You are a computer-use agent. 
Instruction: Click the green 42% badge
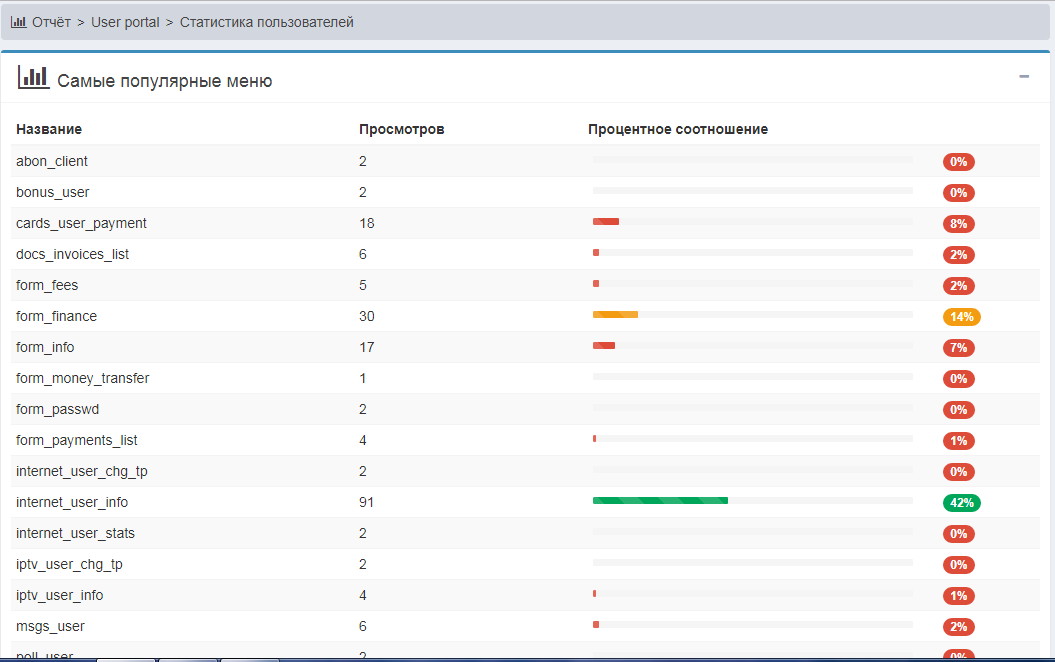pyautogui.click(x=961, y=503)
